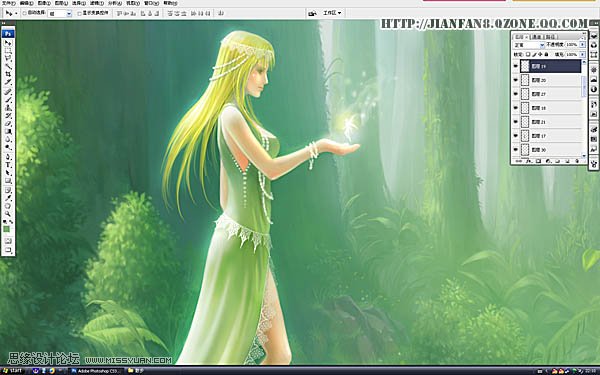Open the 编辑 Edit menu
The width and height of the screenshot is (600, 375).
click(x=27, y=3)
